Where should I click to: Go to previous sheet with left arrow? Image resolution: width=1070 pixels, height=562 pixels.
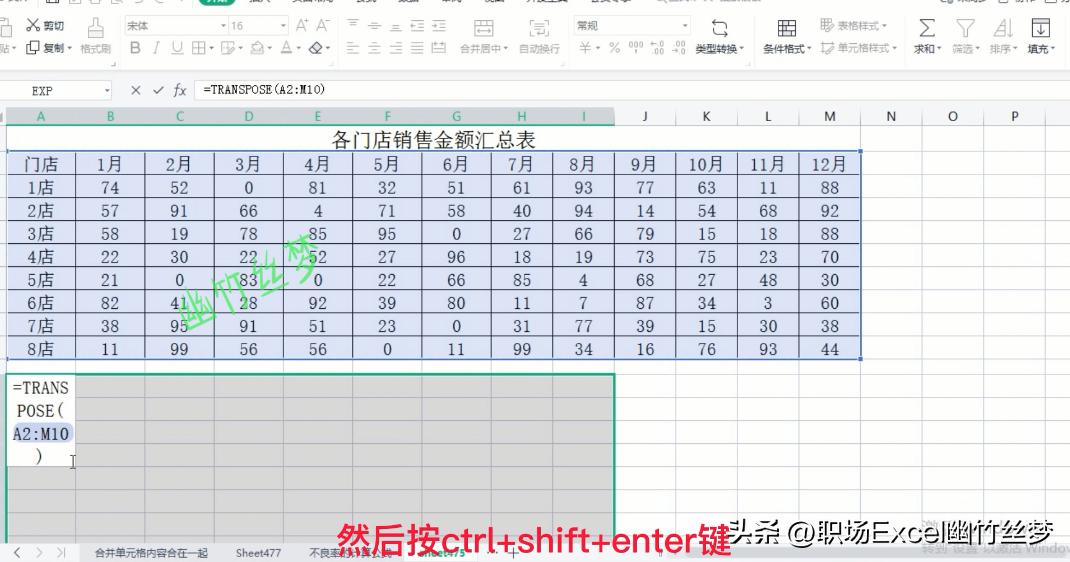pyautogui.click(x=17, y=552)
